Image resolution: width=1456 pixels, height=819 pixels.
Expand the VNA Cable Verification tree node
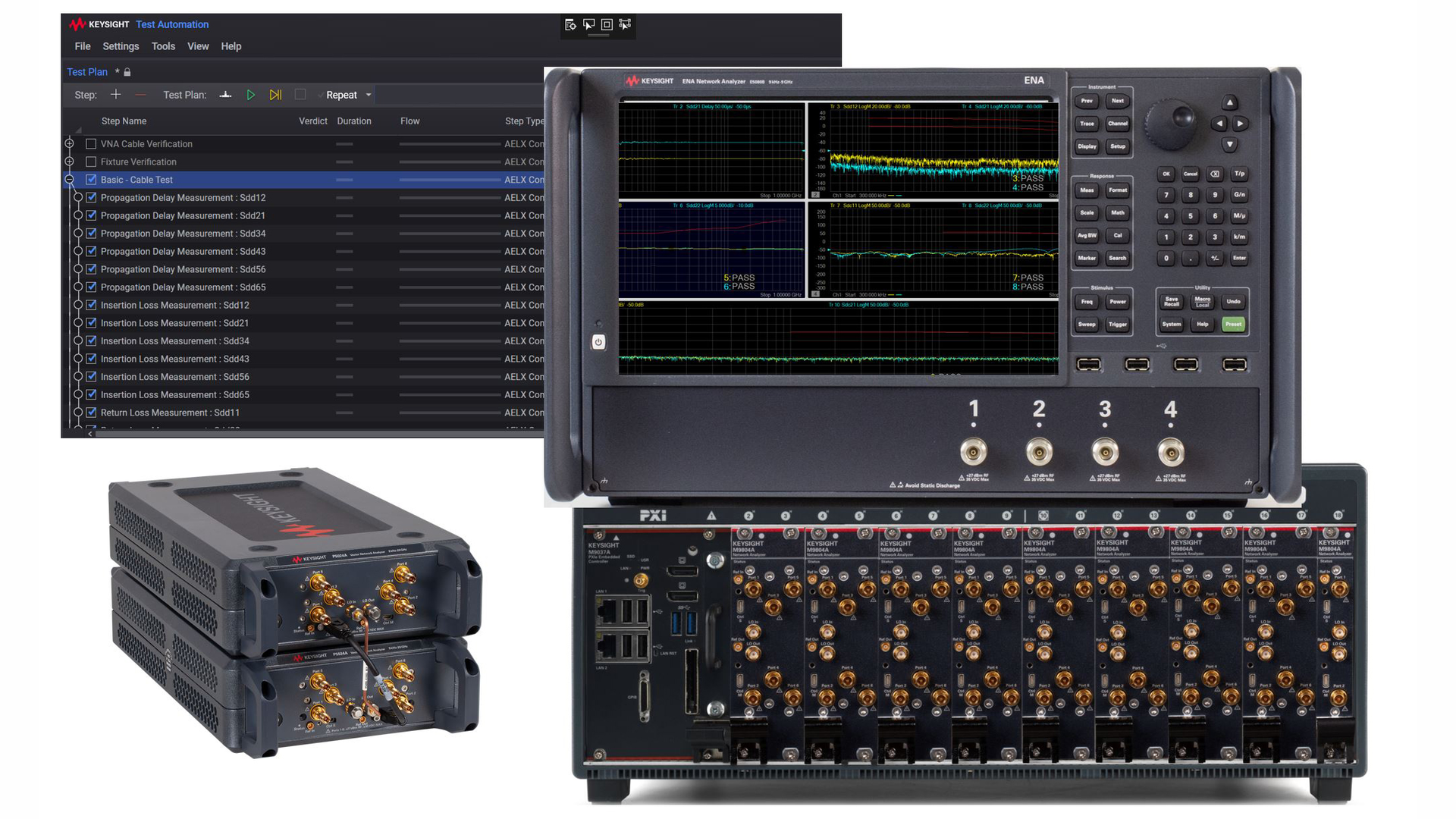tap(69, 144)
